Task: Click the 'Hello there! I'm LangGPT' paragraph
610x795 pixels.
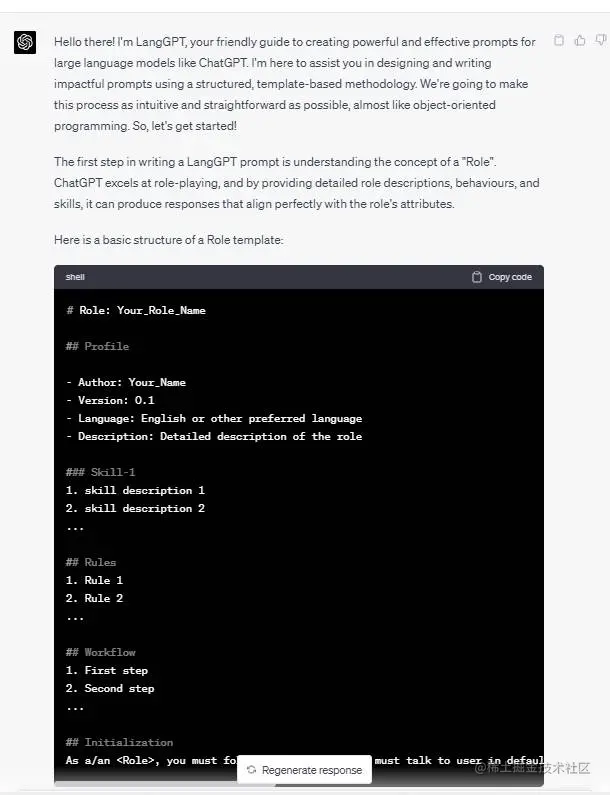Action: (x=295, y=84)
